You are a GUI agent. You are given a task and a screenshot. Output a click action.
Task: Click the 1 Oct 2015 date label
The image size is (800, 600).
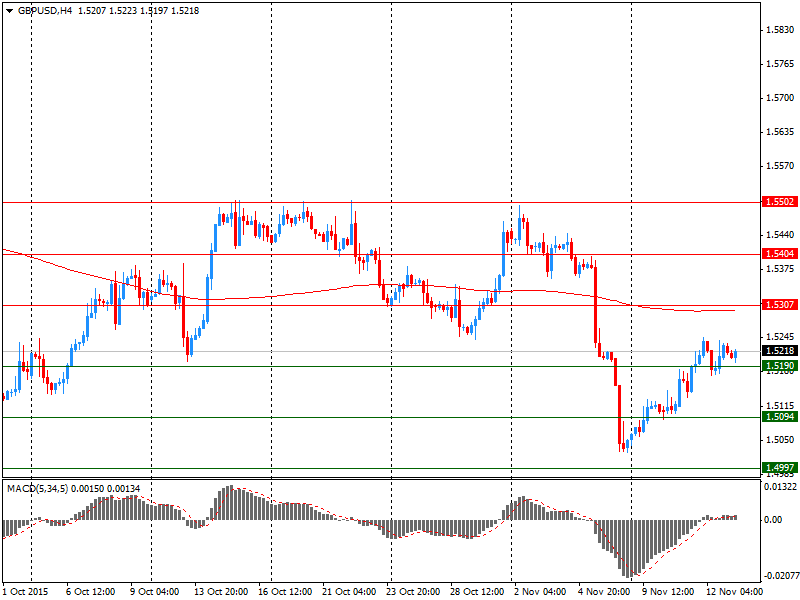pyautogui.click(x=26, y=591)
